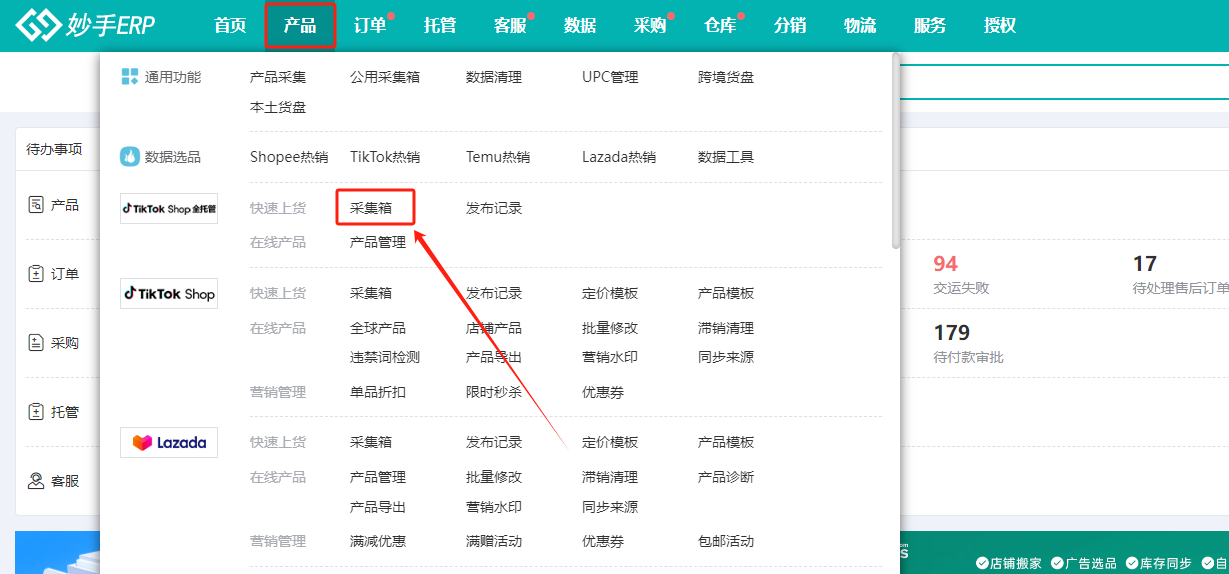This screenshot has height=574, width=1229.
Task: Open 数据清理
Action: [x=494, y=77]
